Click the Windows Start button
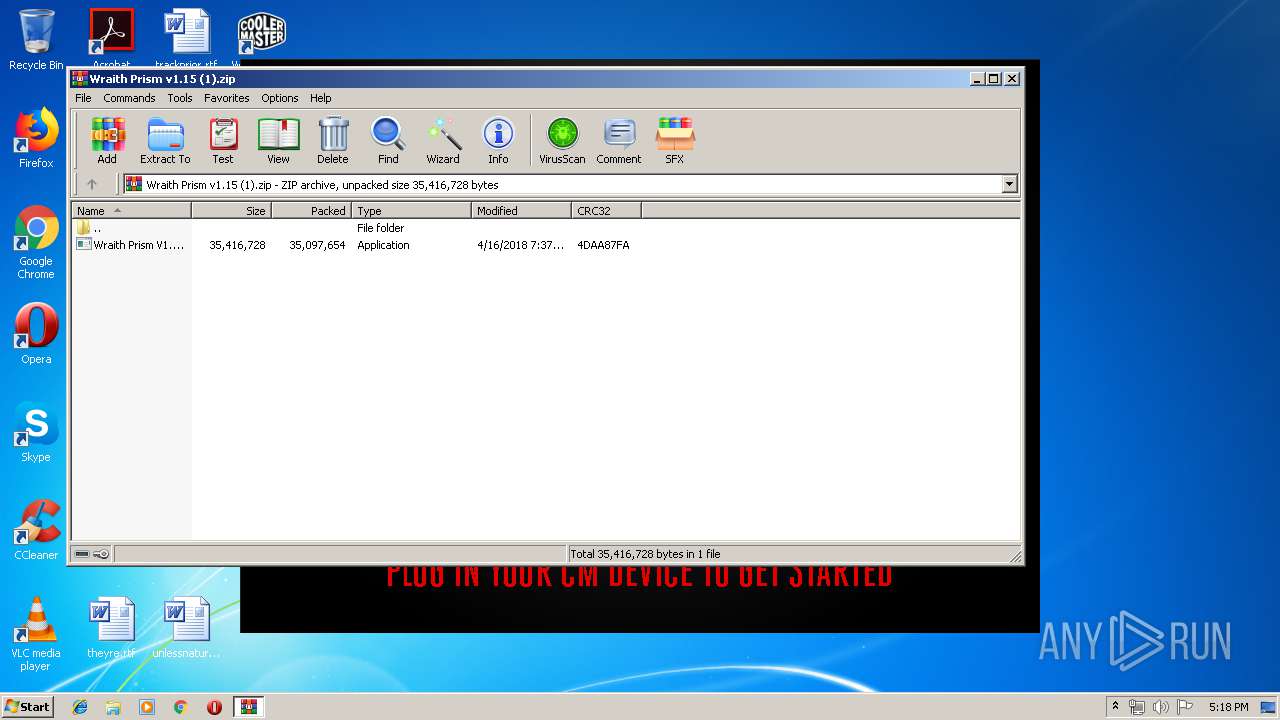 click(27, 707)
